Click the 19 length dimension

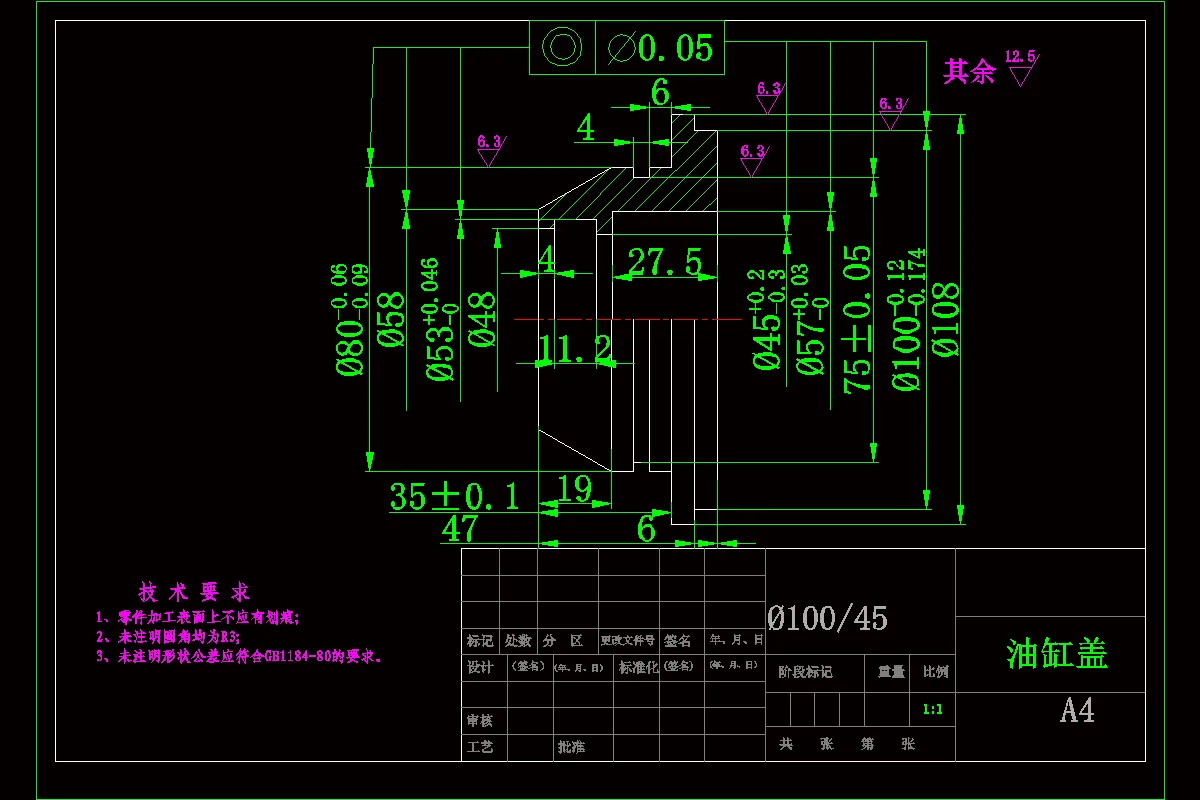(574, 489)
